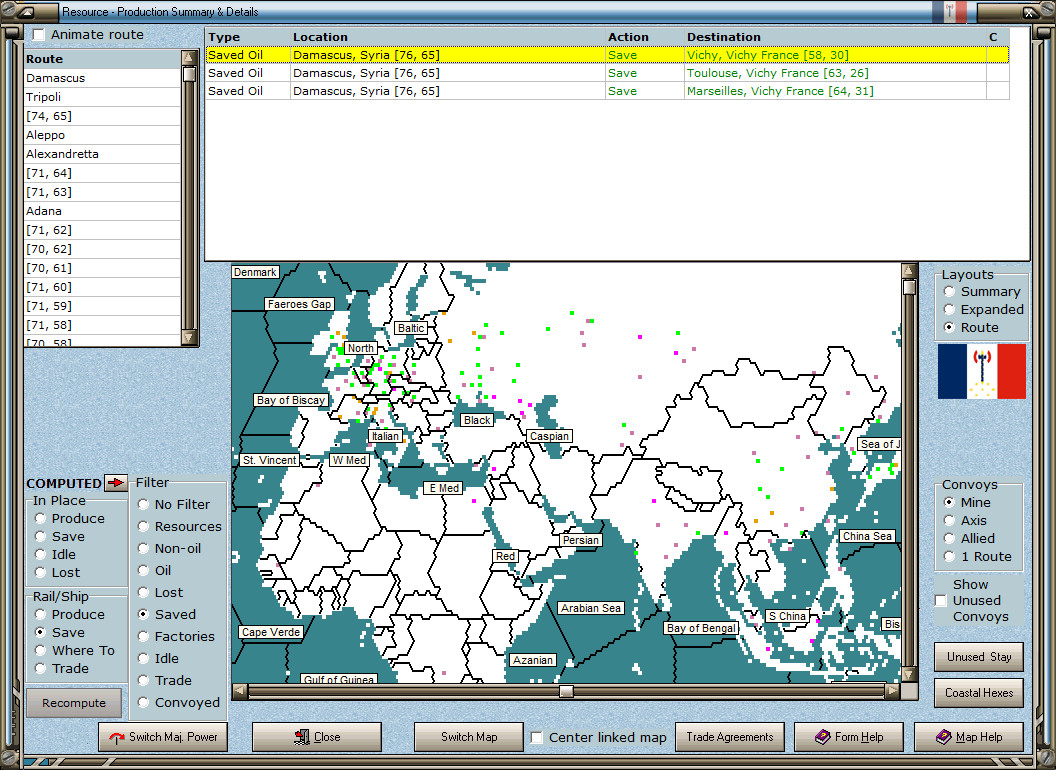This screenshot has width=1056, height=770.
Task: Select In Place Idle radio button
Action: 40,554
